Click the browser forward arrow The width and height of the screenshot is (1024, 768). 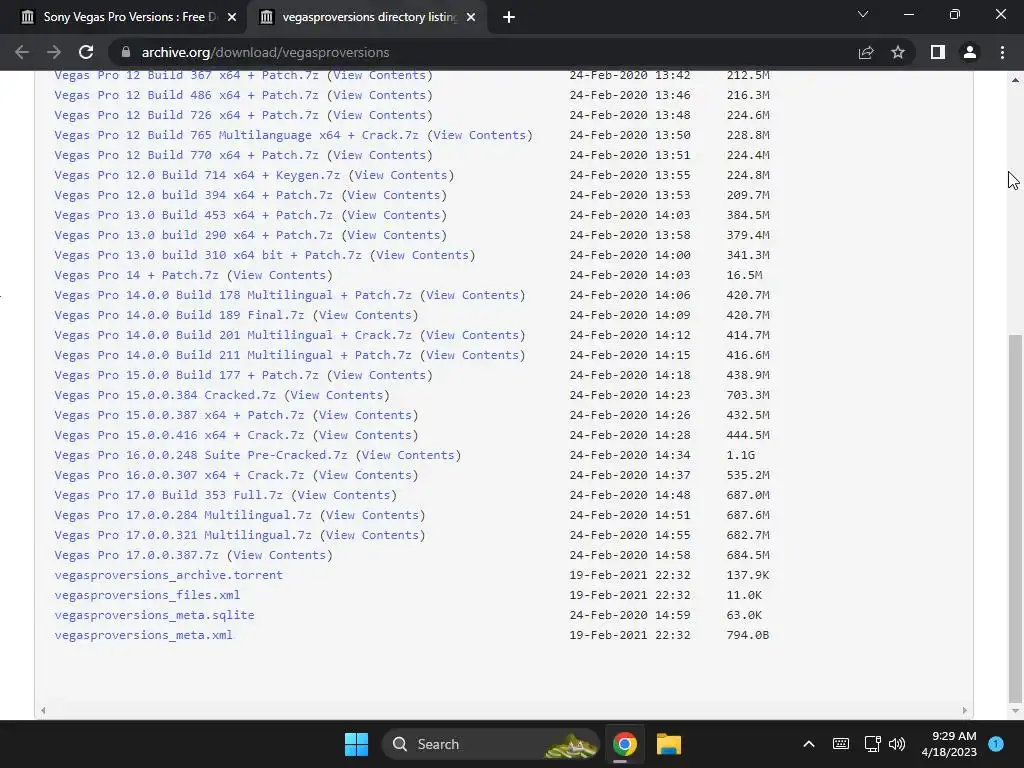pos(54,52)
